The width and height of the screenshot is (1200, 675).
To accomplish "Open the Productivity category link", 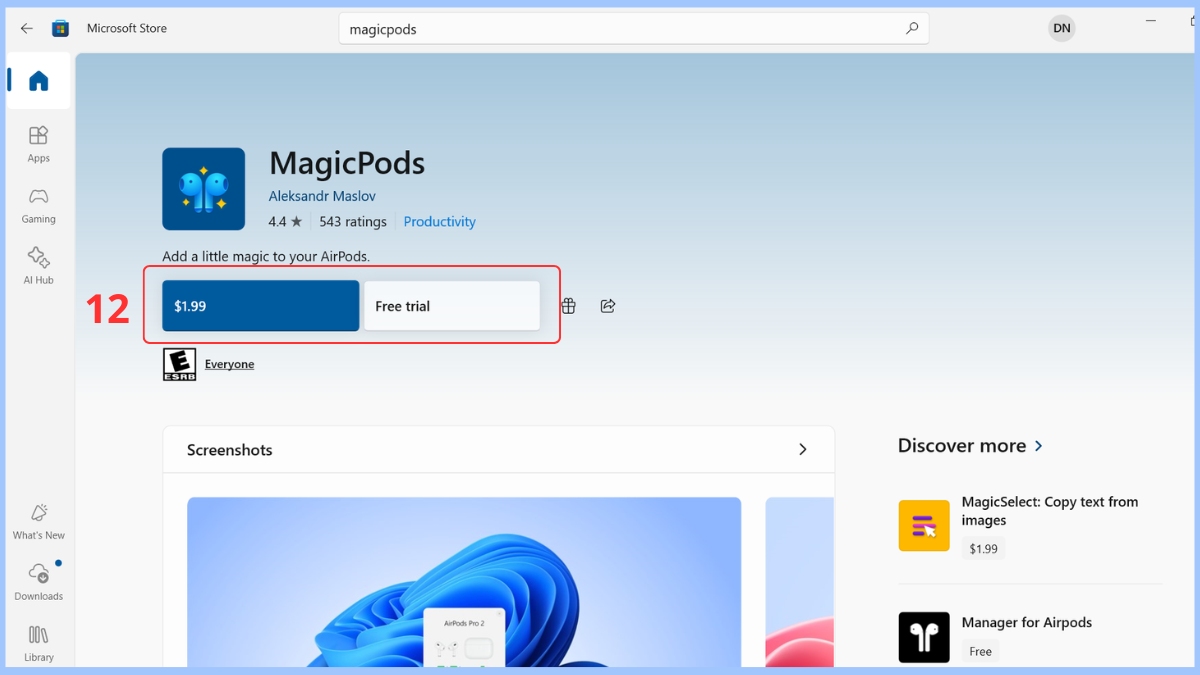I will pos(439,221).
